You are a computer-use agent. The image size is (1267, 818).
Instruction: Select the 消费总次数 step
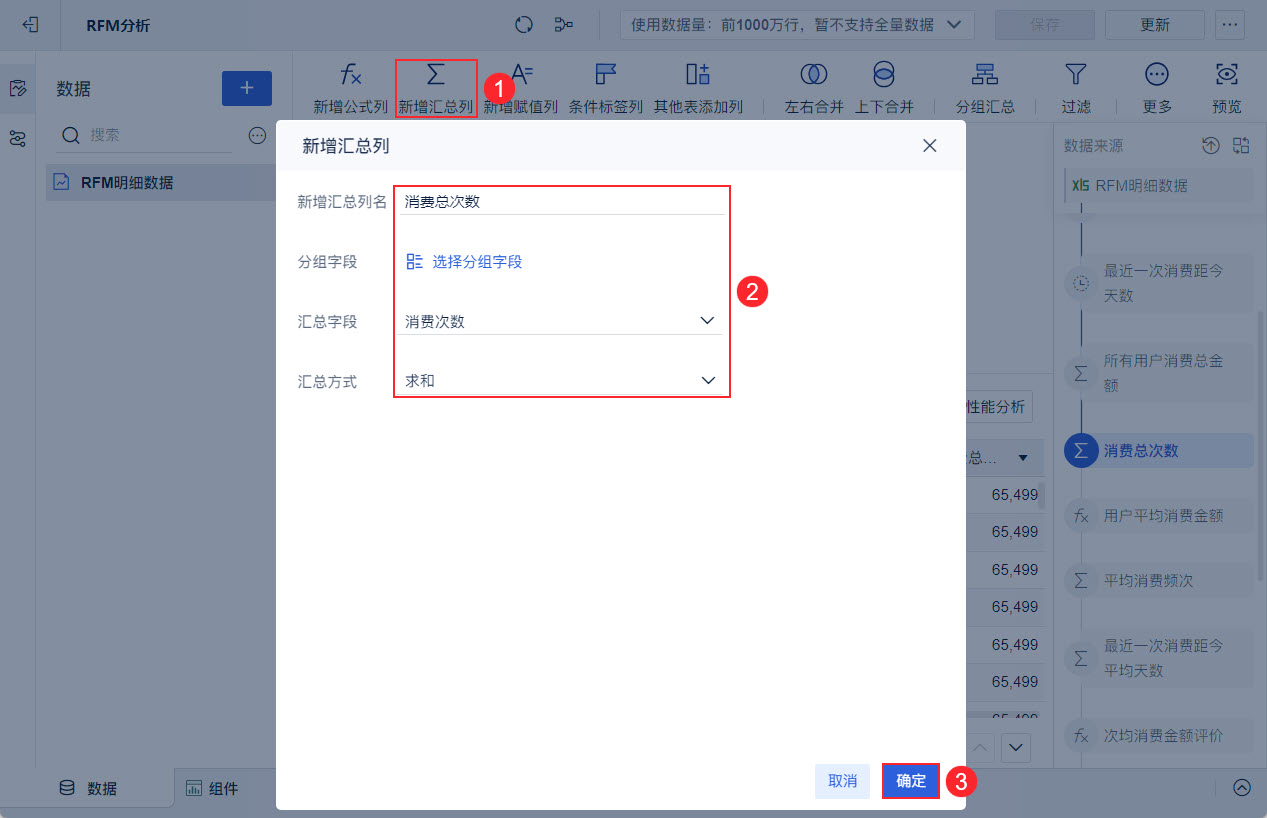pos(1160,451)
